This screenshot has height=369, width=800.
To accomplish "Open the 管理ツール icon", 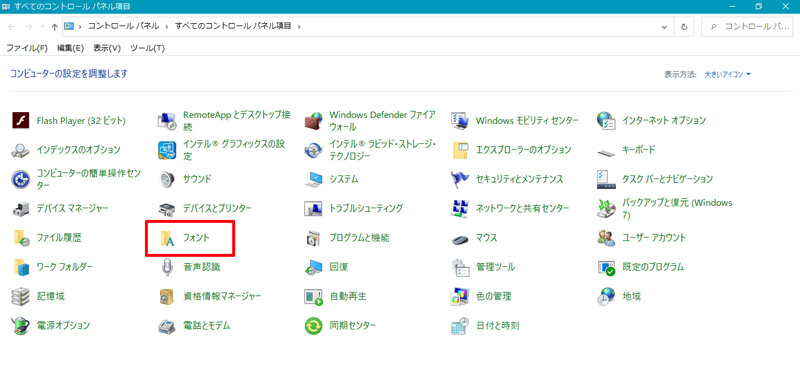I will point(460,267).
